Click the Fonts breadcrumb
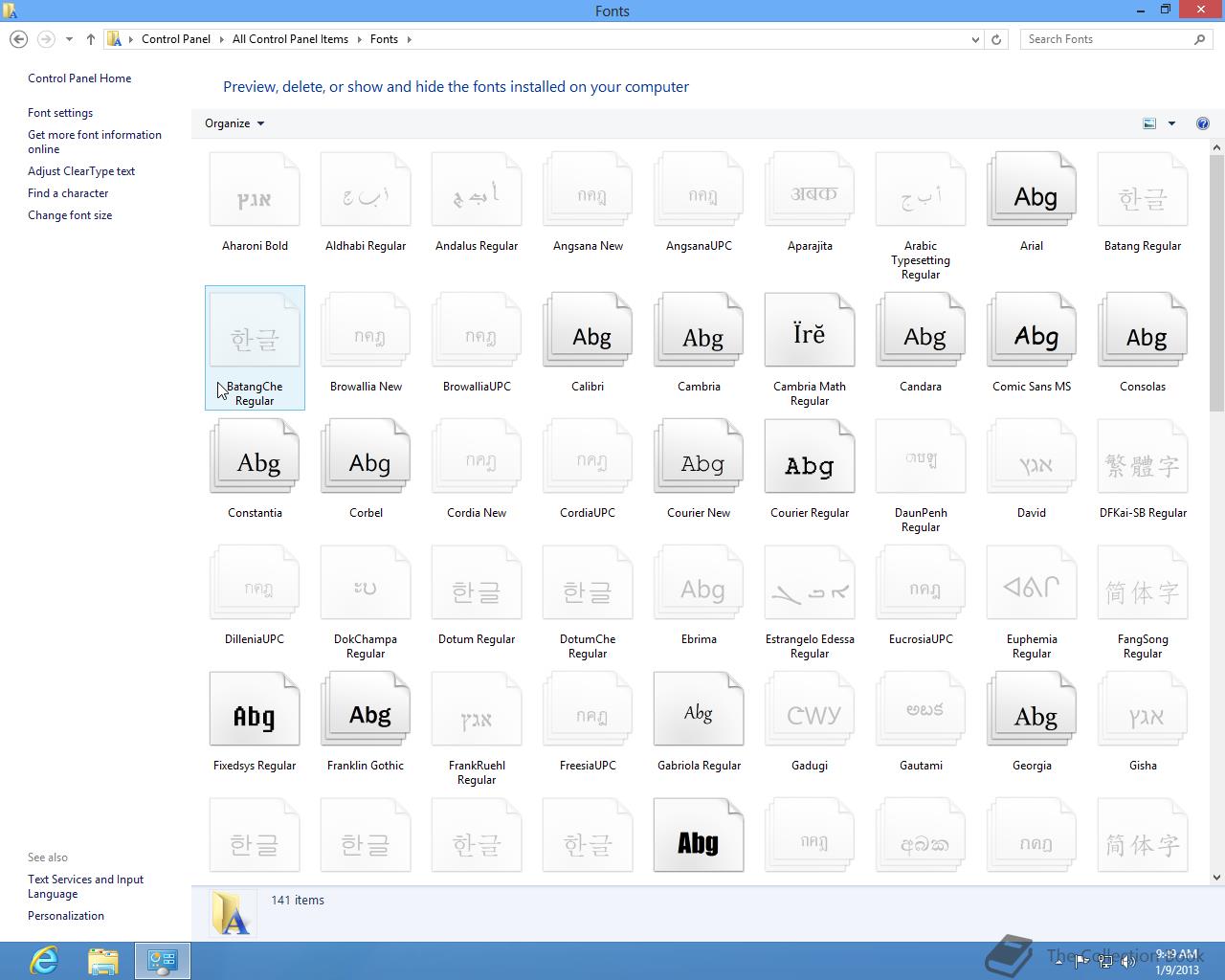Screen dimensions: 1225x980 click(x=384, y=39)
